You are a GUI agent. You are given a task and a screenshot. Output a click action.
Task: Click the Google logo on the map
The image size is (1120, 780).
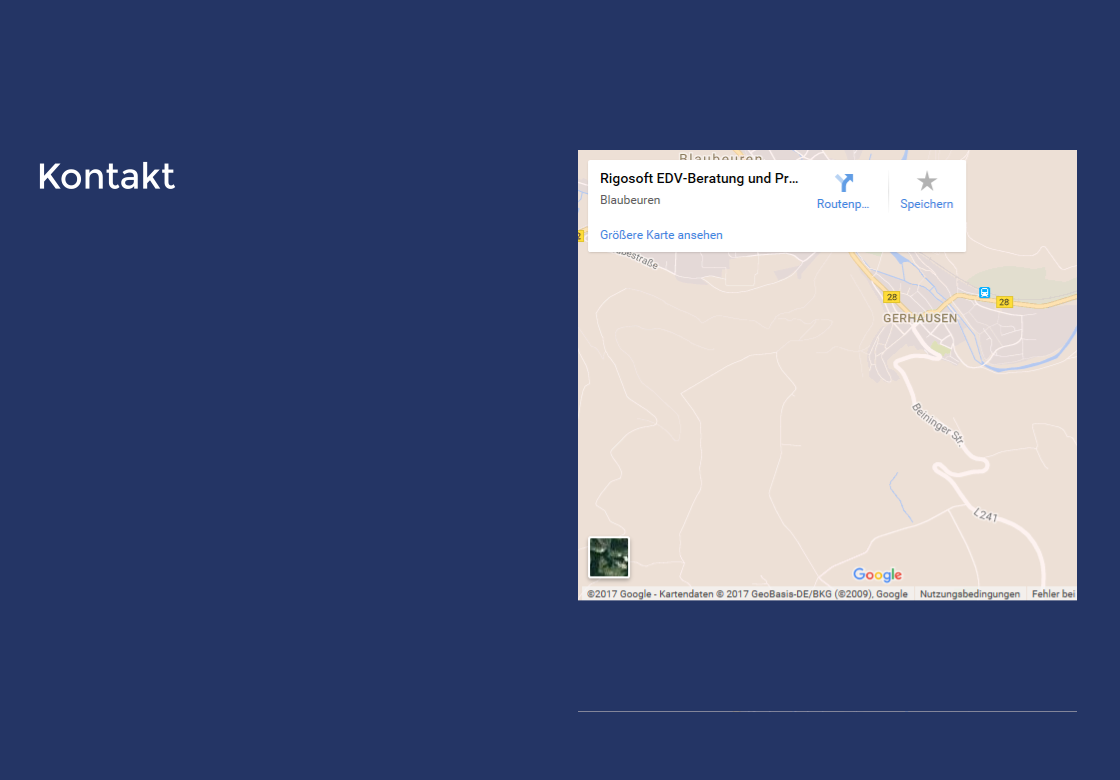[877, 575]
